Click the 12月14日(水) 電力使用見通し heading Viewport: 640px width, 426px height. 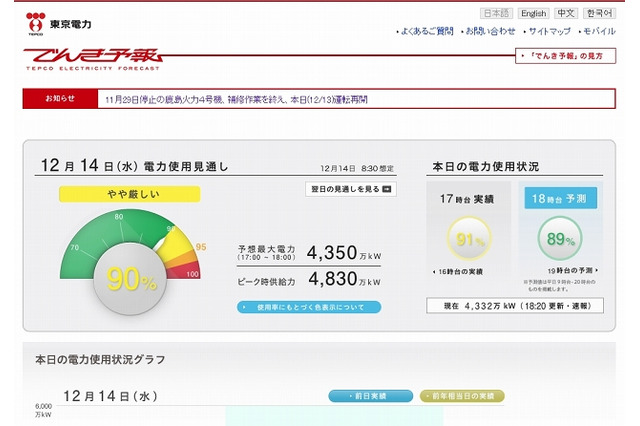point(134,166)
